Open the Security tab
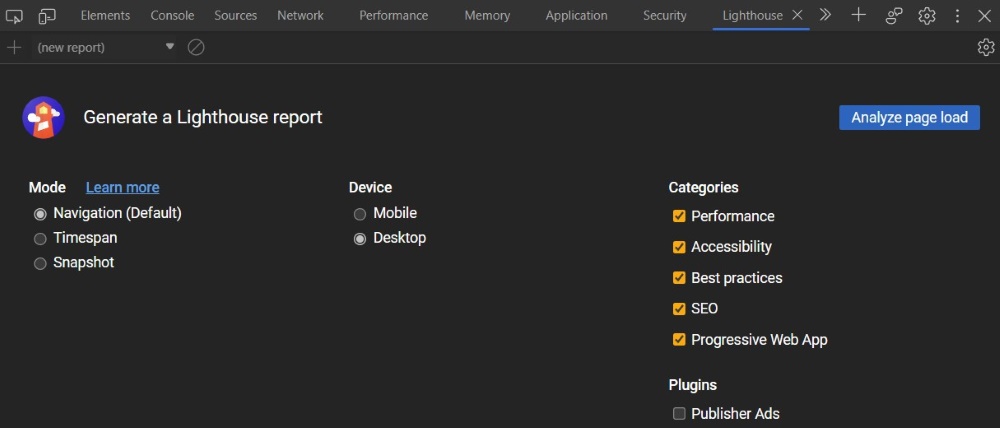This screenshot has width=1000, height=428. point(665,16)
